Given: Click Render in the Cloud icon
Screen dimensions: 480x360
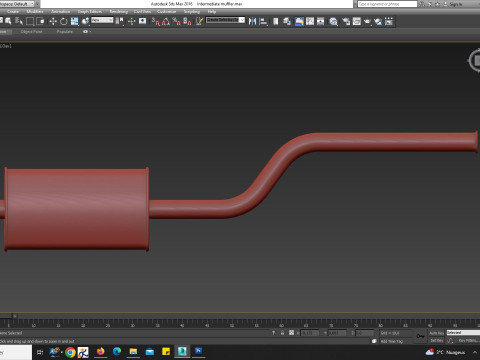Looking at the screenshot, I should (378, 21).
